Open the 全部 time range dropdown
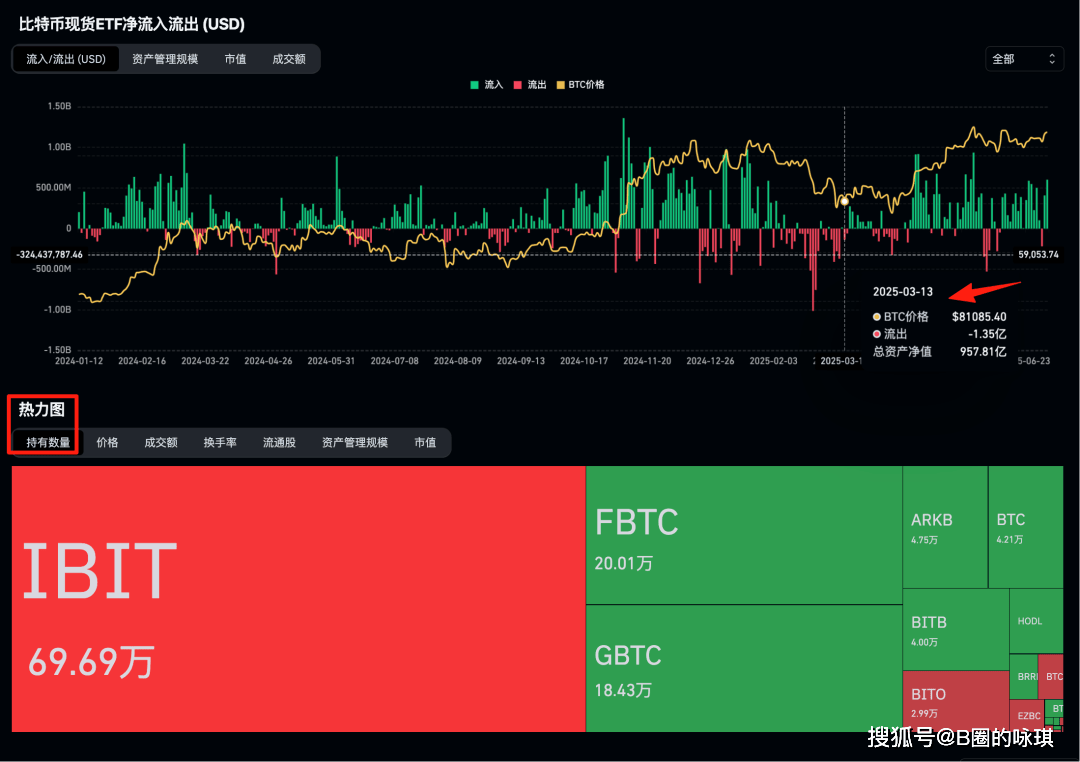This screenshot has height=762, width=1080. tap(1023, 59)
